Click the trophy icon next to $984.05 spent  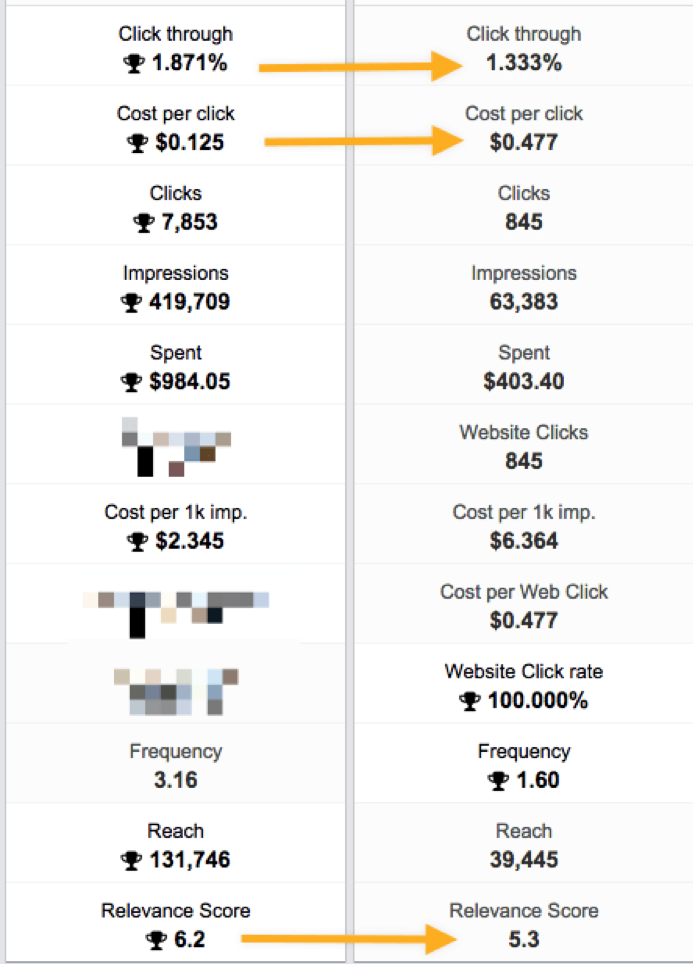click(x=130, y=382)
